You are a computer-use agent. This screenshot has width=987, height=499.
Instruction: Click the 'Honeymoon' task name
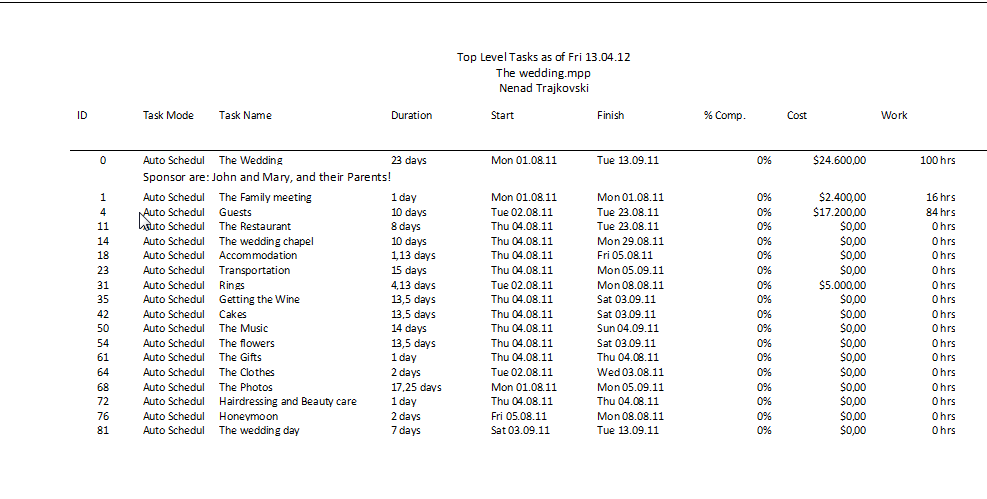pyautogui.click(x=248, y=416)
